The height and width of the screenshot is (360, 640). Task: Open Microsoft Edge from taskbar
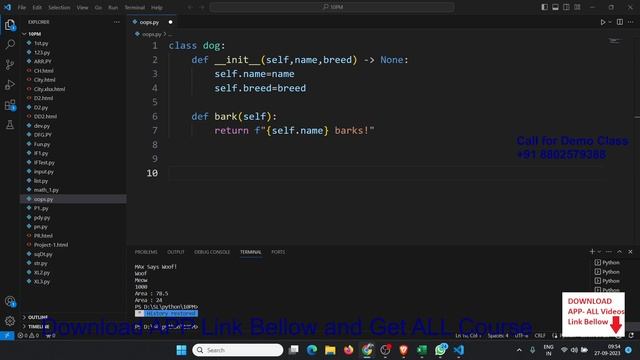[x=312, y=350]
